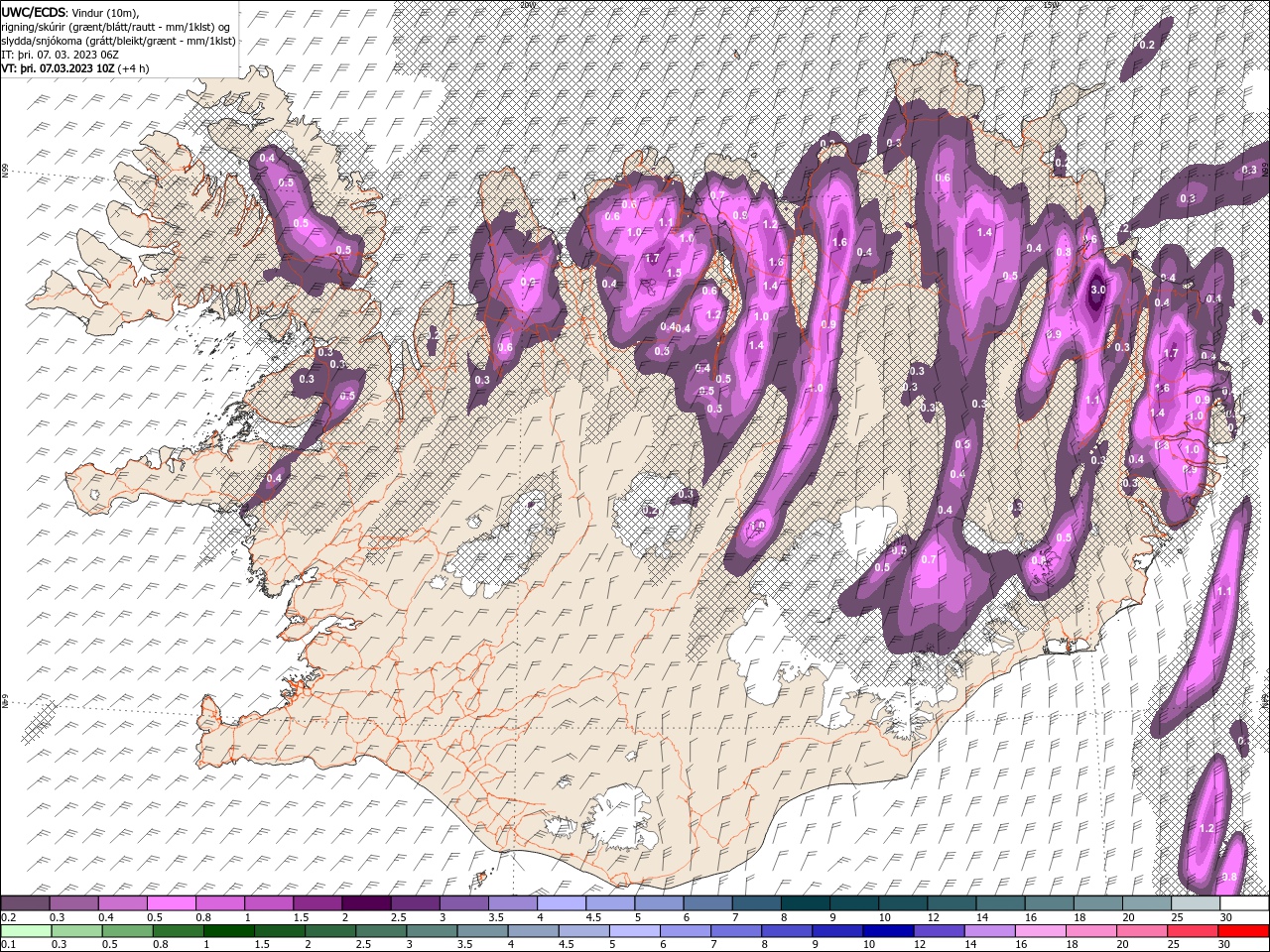Pick the bright red swatch at the rain scale's end
Image resolution: width=1270 pixels, height=952 pixels.
click(x=1243, y=930)
